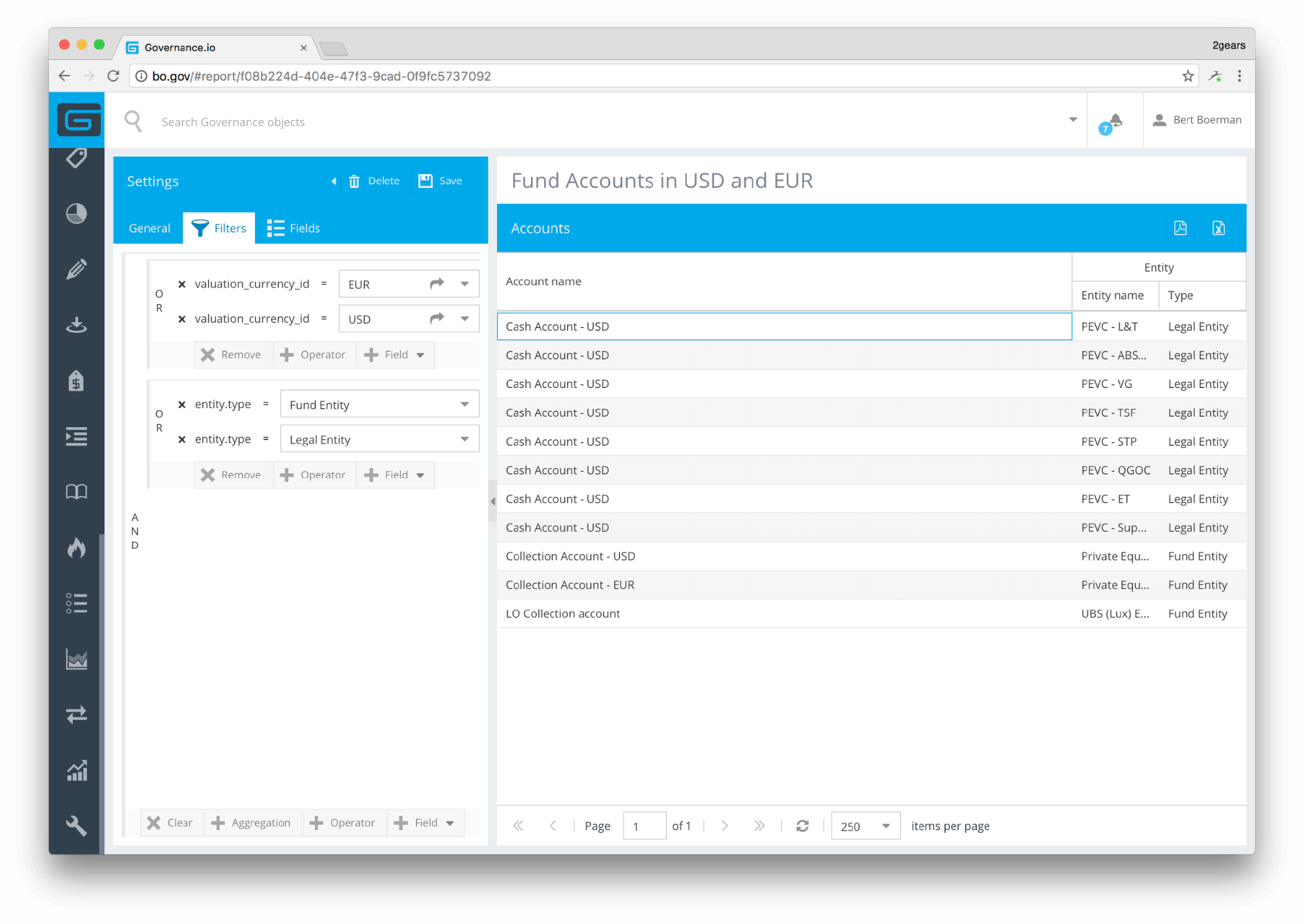Open the bar growth chart sidebar icon
Viewport: 1304px width, 924px height.
(76, 771)
